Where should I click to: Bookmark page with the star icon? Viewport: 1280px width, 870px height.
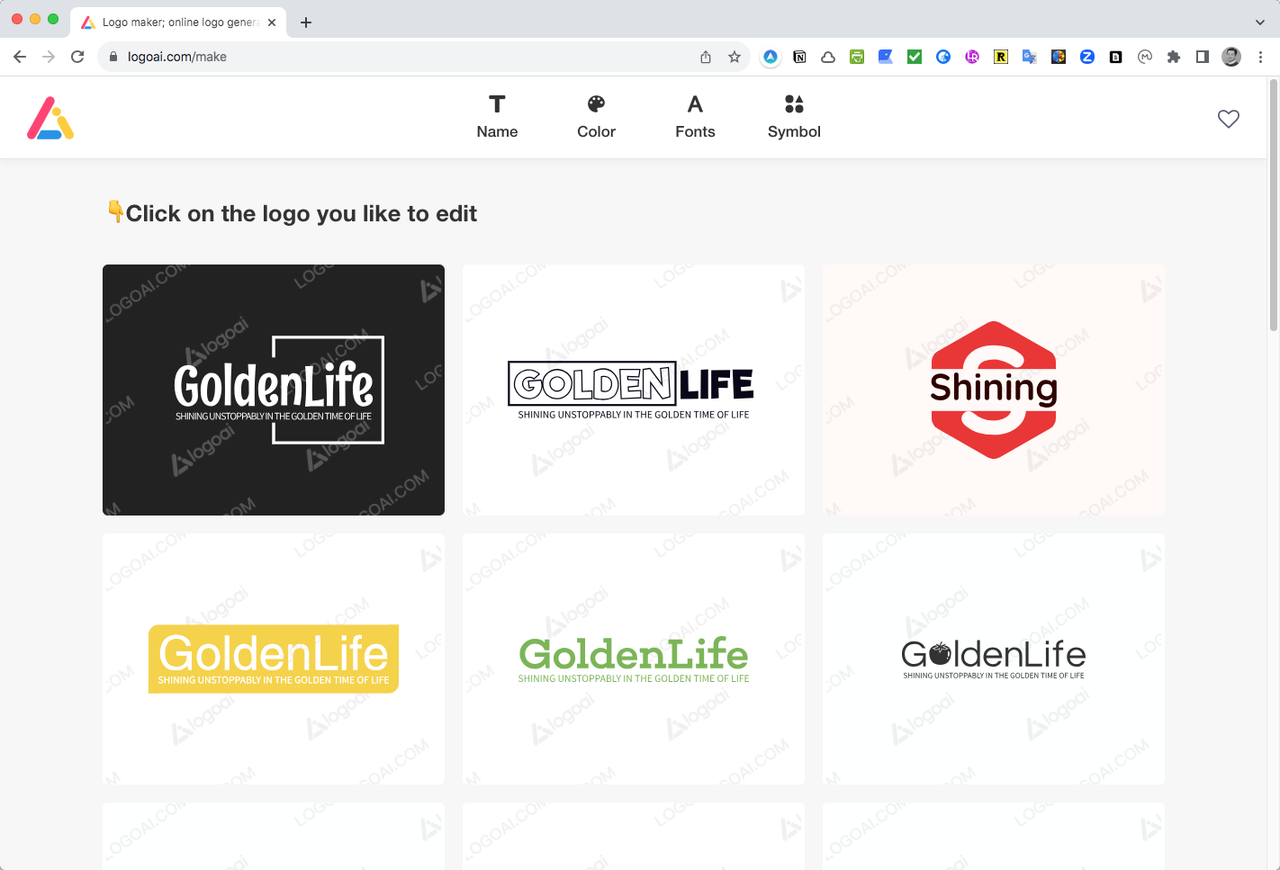click(x=734, y=57)
